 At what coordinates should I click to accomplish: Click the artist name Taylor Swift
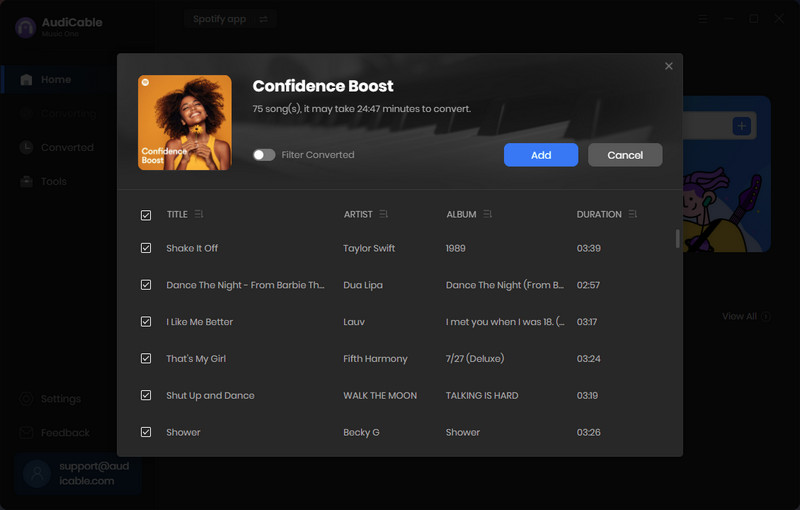[369, 248]
